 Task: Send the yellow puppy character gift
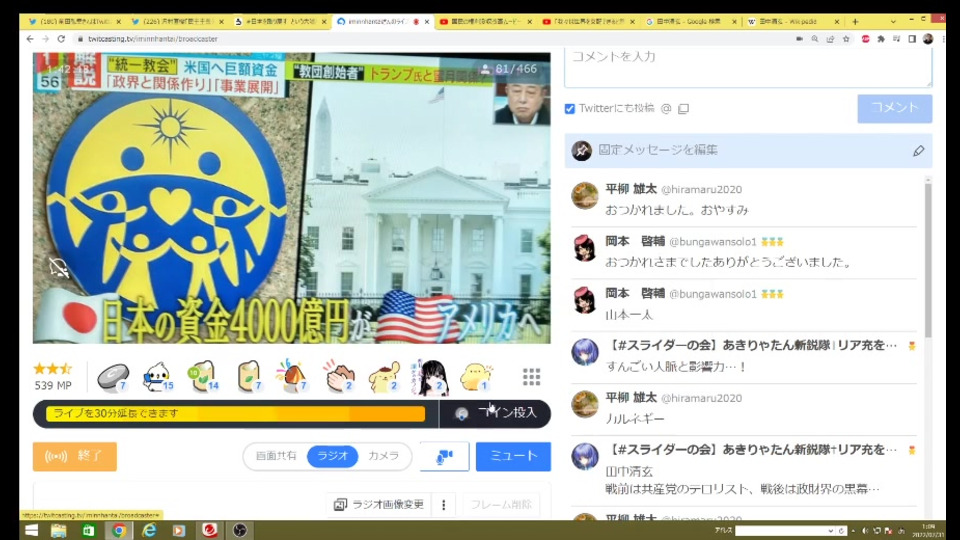[x=384, y=377]
